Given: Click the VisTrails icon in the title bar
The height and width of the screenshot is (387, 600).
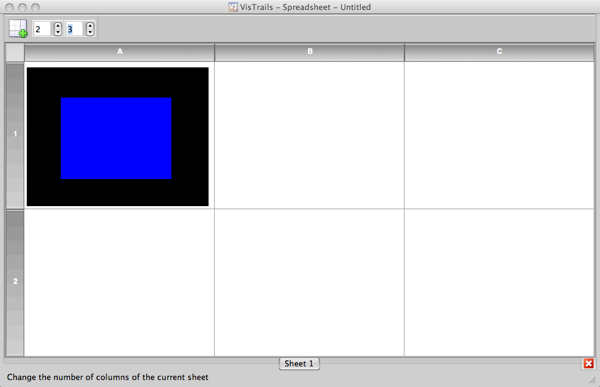Looking at the screenshot, I should (233, 7).
